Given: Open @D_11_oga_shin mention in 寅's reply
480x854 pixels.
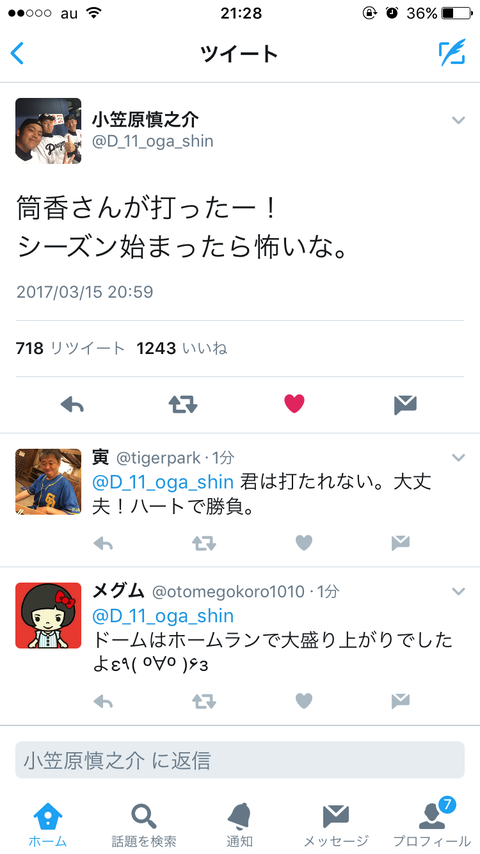Looking at the screenshot, I should 163,482.
